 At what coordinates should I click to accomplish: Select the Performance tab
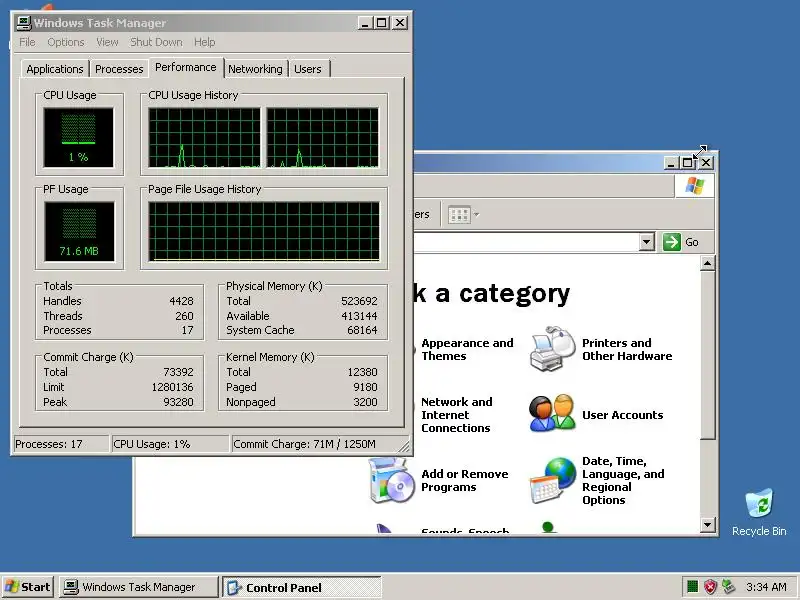pos(186,67)
